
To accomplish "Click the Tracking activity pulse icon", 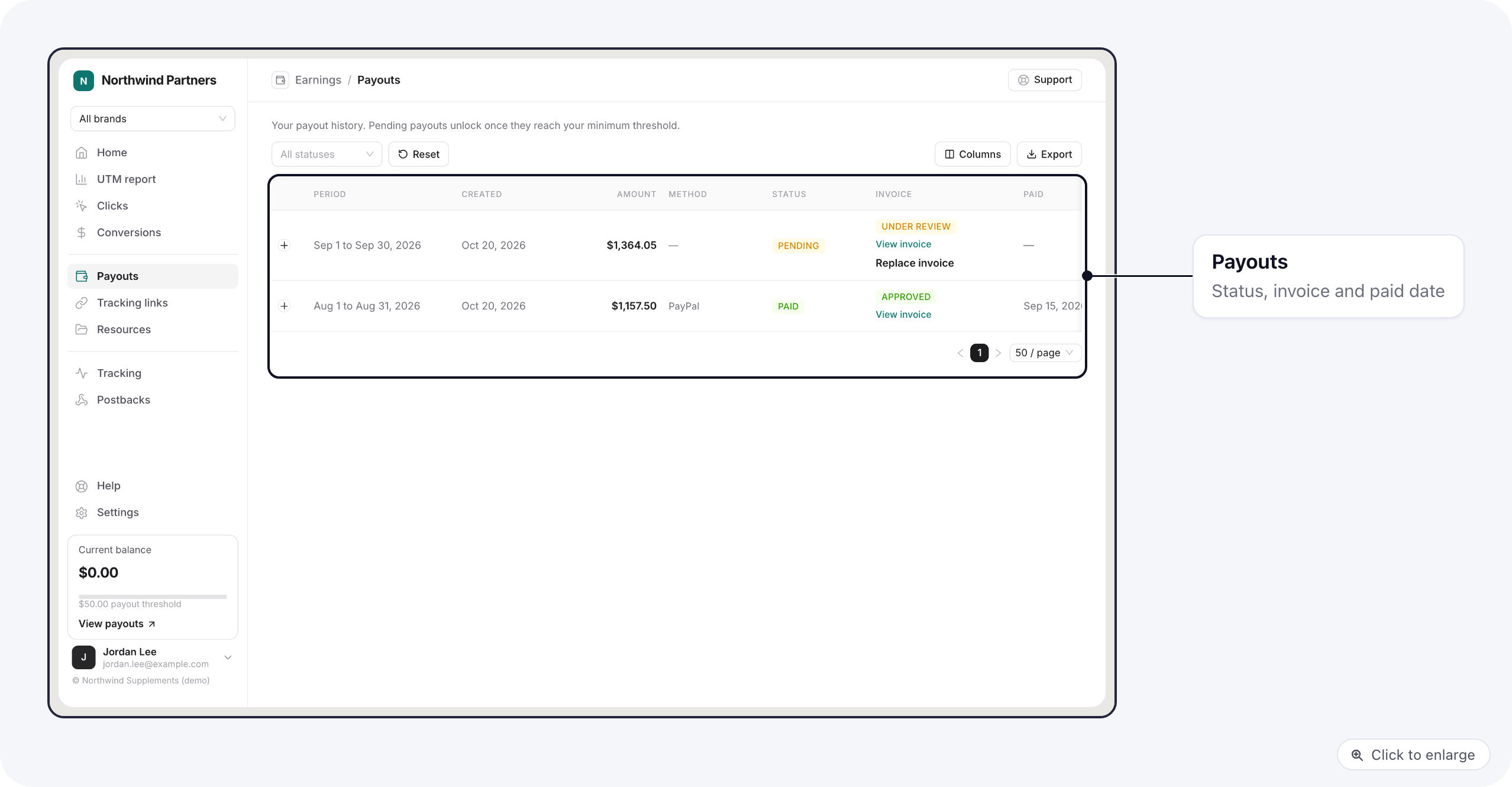I will (x=82, y=373).
